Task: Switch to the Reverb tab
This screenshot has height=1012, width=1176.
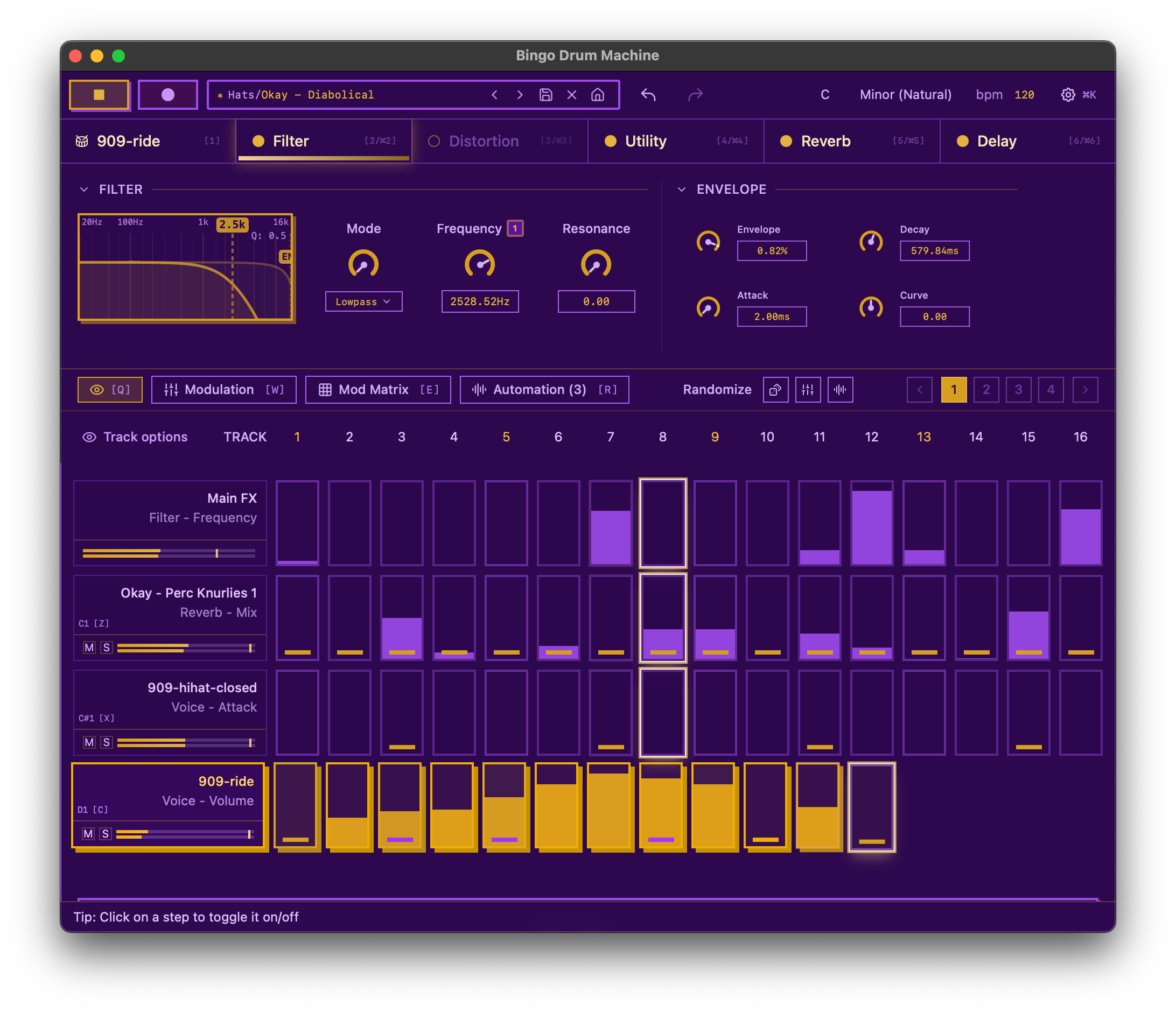Action: (825, 141)
